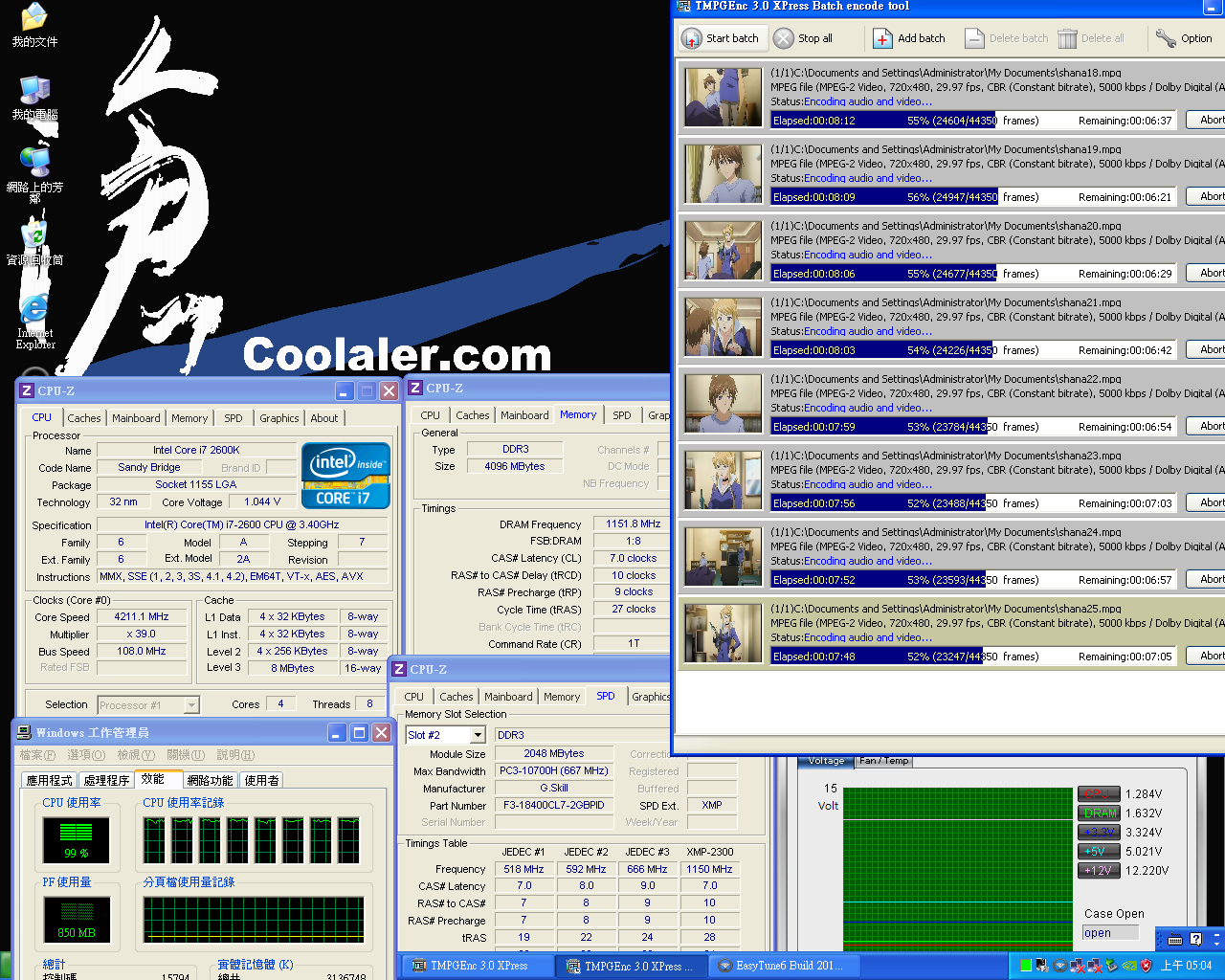Click the language bar help icon
Image resolution: width=1225 pixels, height=980 pixels.
1196,940
